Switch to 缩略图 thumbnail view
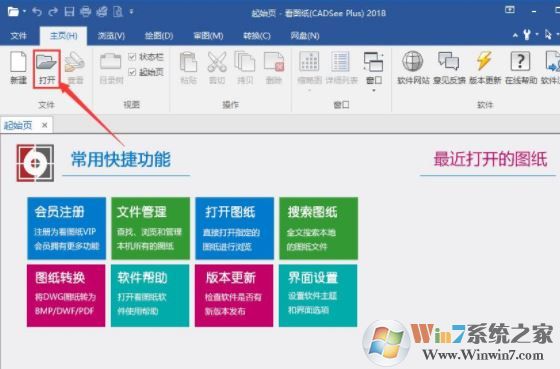Screen dimensions: 560x369 309,68
